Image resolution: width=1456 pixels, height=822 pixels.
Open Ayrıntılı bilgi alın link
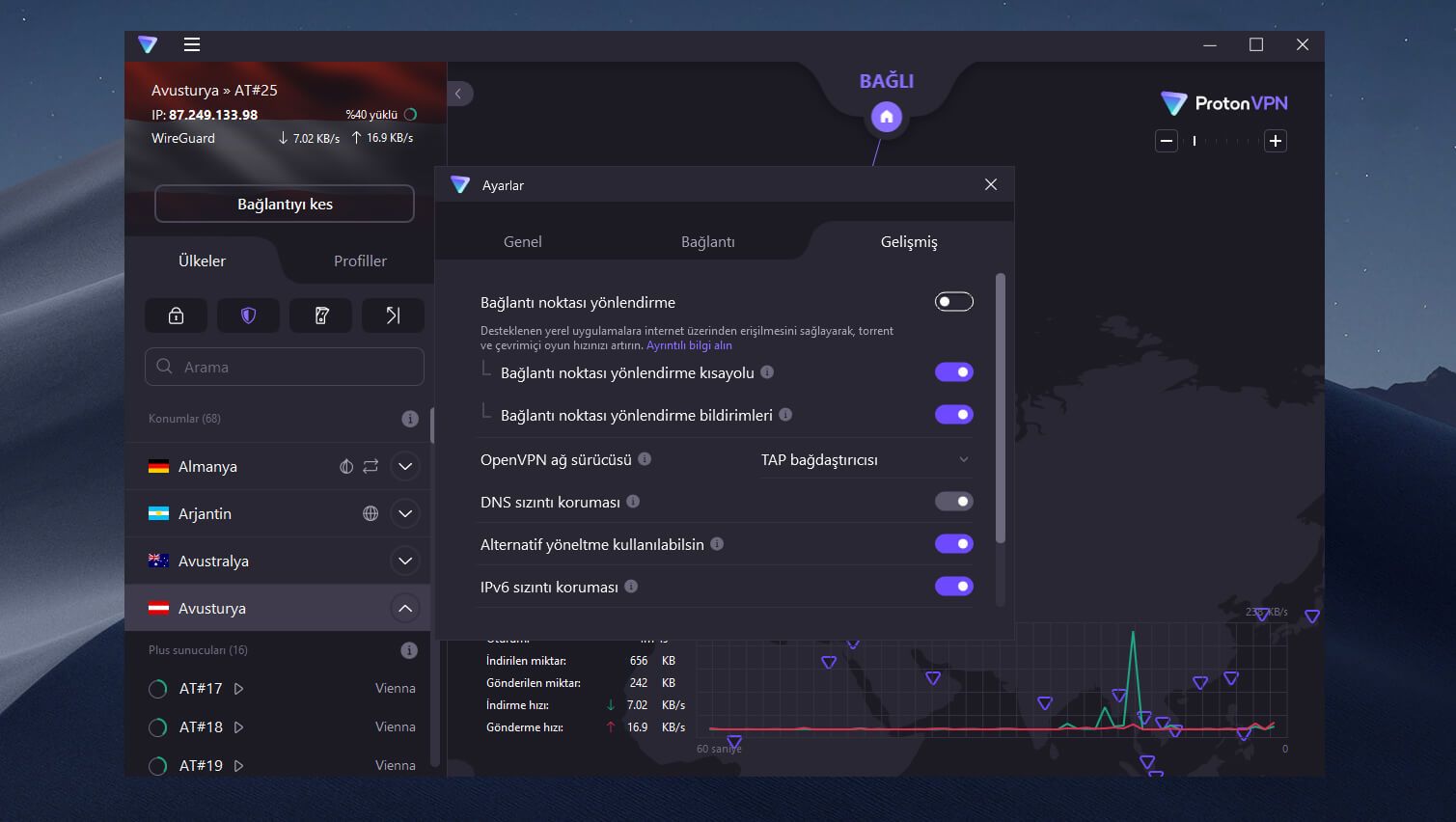689,345
